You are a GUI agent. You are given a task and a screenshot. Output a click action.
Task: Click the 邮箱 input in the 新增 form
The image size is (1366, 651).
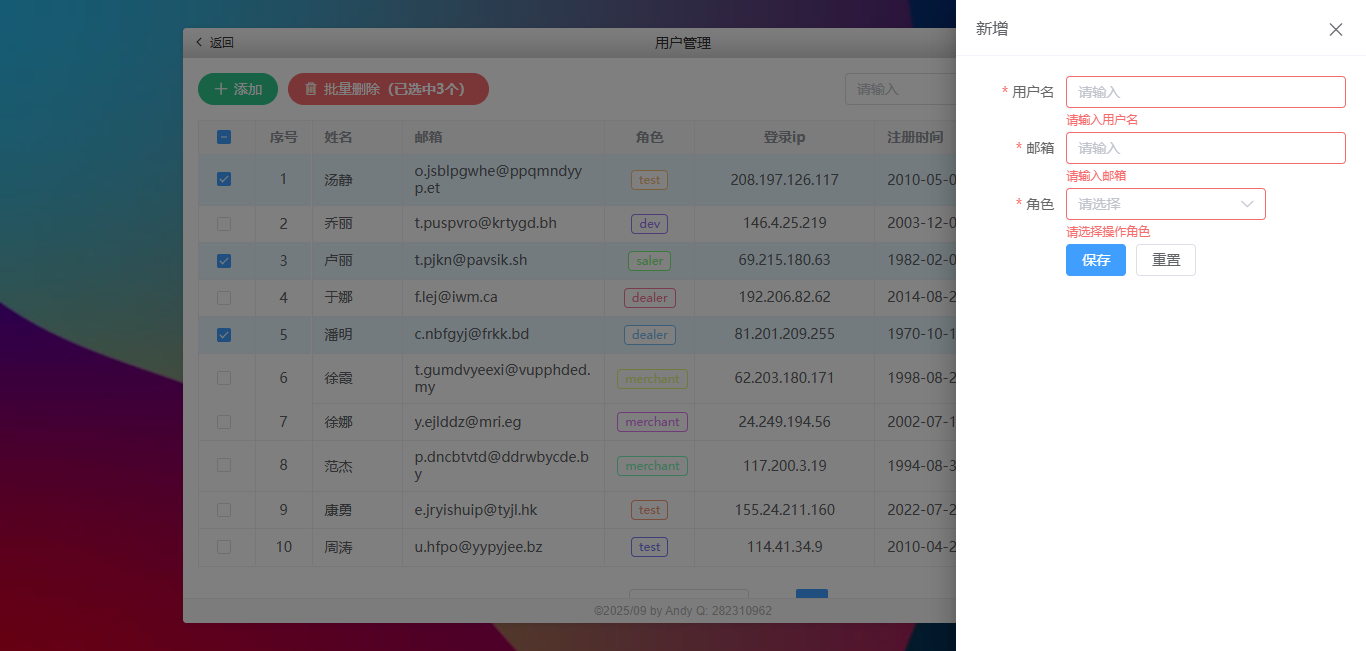[1205, 147]
